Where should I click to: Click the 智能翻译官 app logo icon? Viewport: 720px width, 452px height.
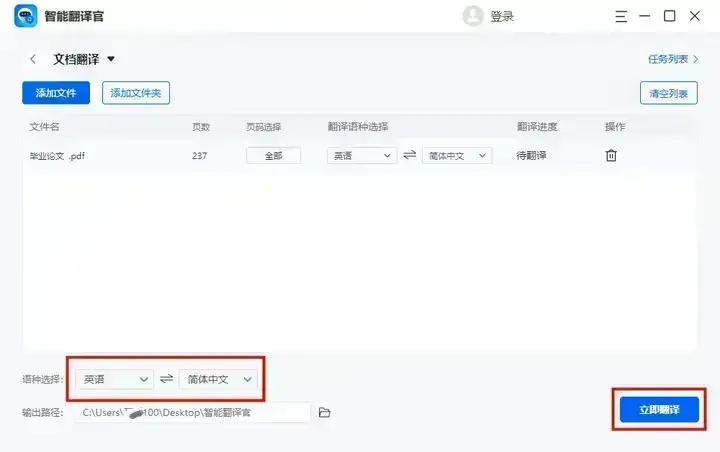pos(25,16)
